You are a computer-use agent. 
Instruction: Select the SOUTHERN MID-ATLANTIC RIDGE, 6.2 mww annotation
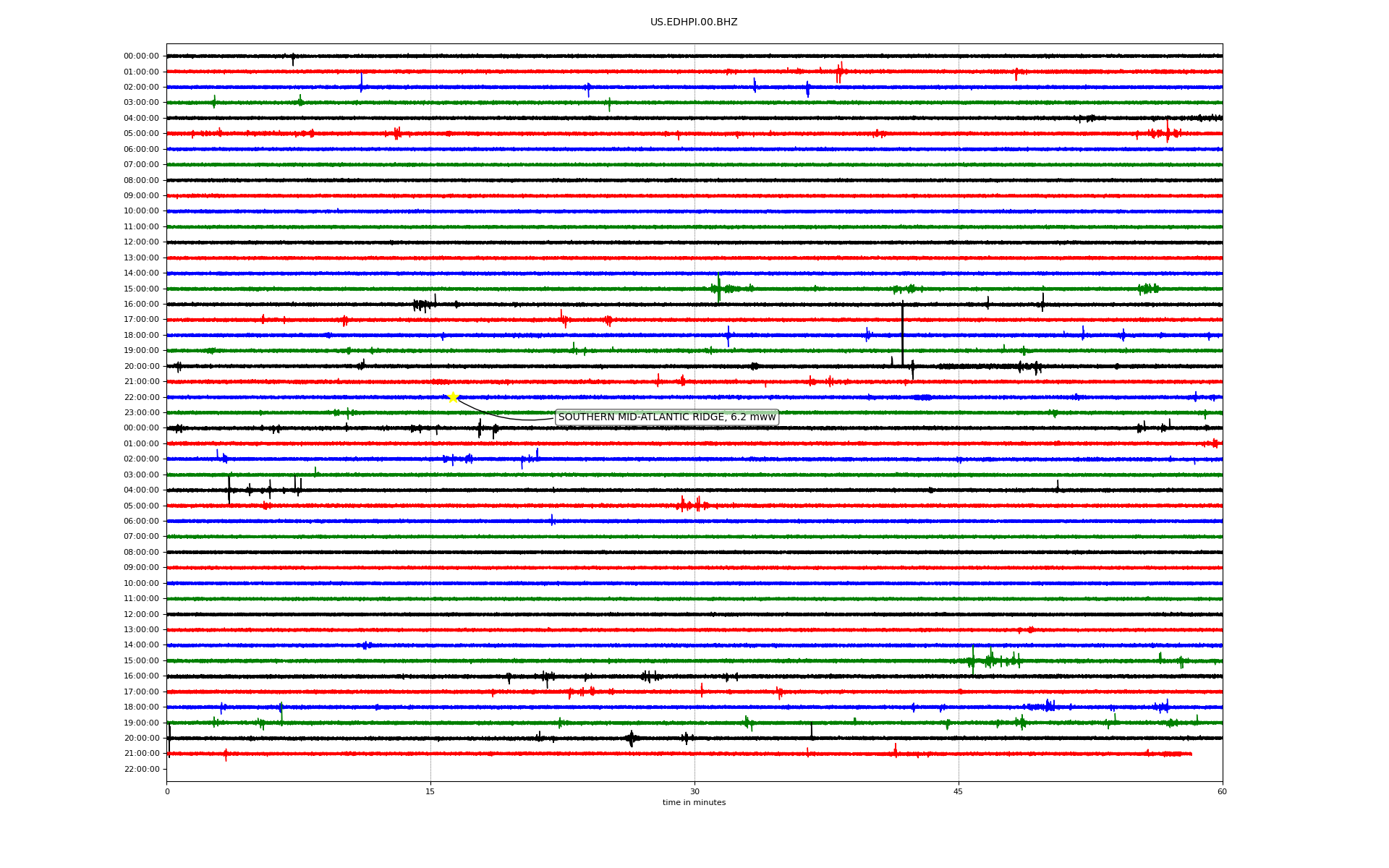667,417
